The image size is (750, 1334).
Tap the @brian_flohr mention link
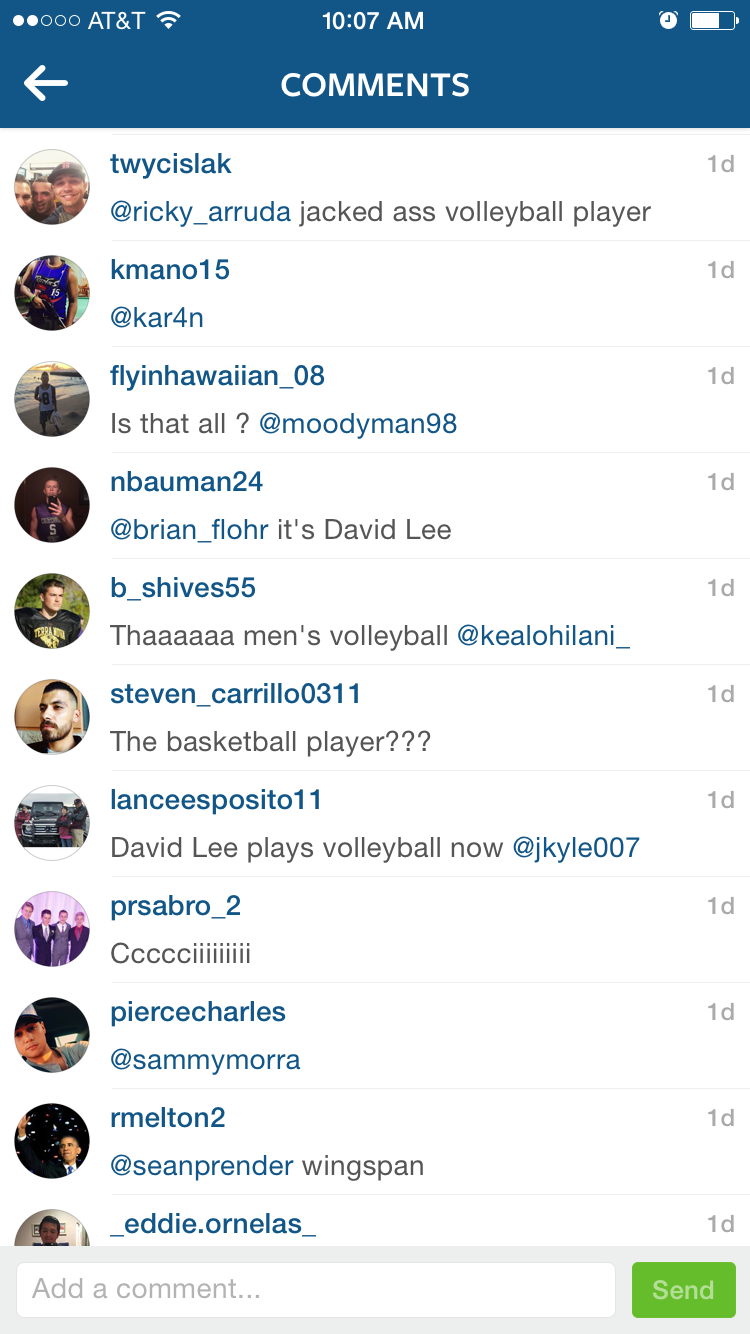tap(189, 530)
